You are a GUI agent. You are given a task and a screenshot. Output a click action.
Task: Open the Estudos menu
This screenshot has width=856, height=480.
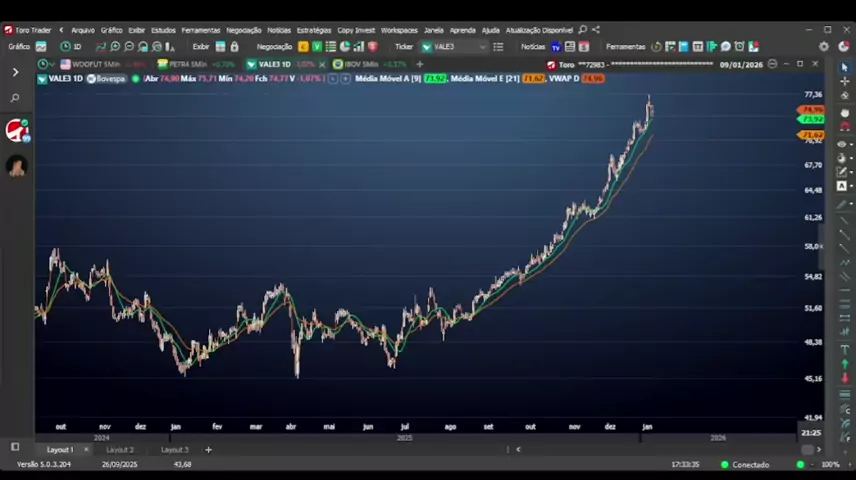point(163,30)
